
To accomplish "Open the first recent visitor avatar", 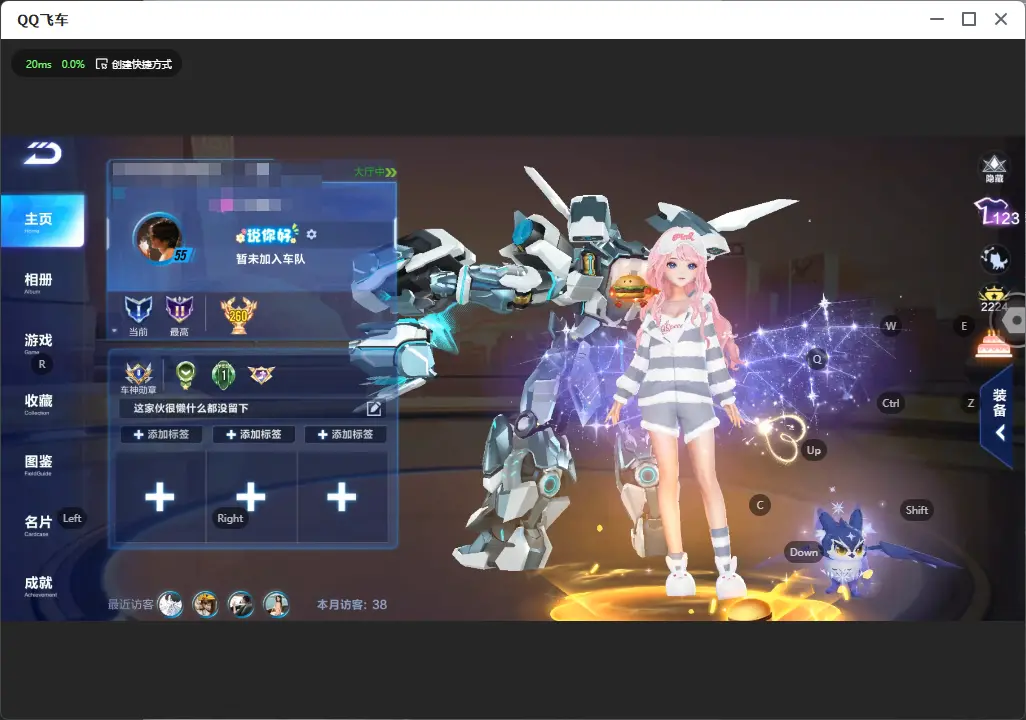I will coord(171,604).
